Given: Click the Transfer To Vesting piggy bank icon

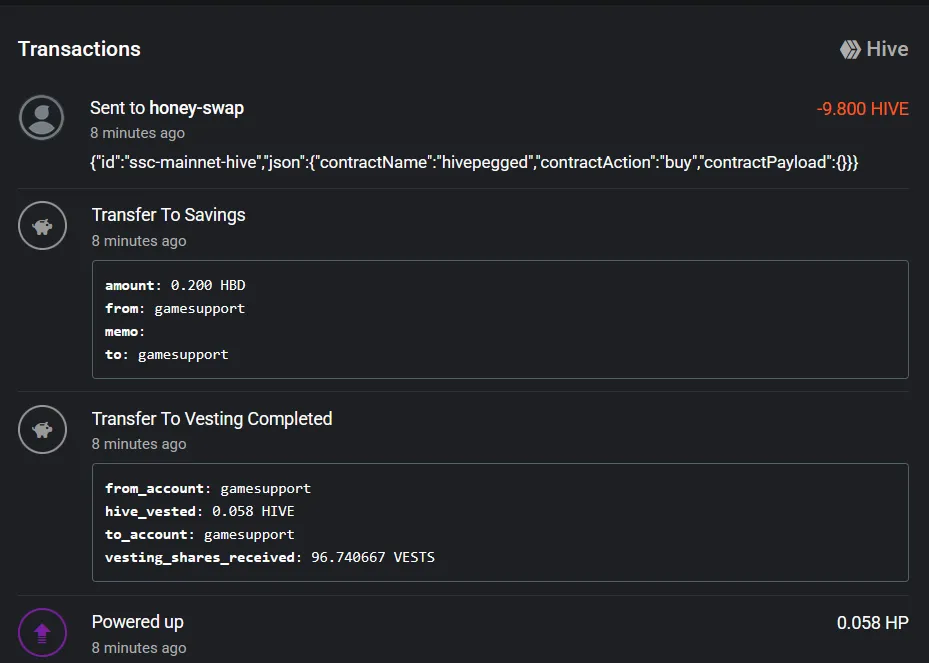Looking at the screenshot, I should click(42, 430).
